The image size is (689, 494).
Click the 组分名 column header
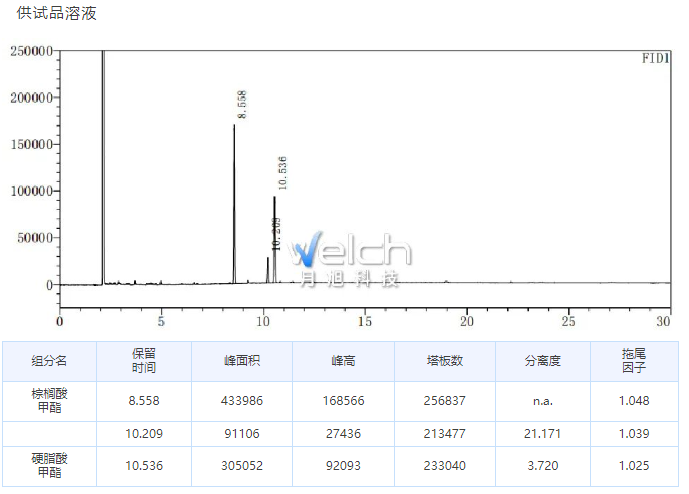click(x=49, y=361)
